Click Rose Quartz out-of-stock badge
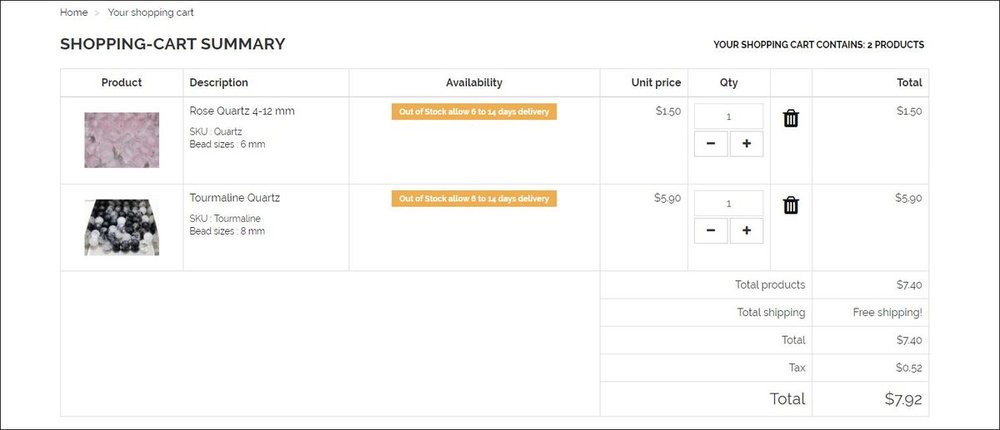 click(x=474, y=112)
